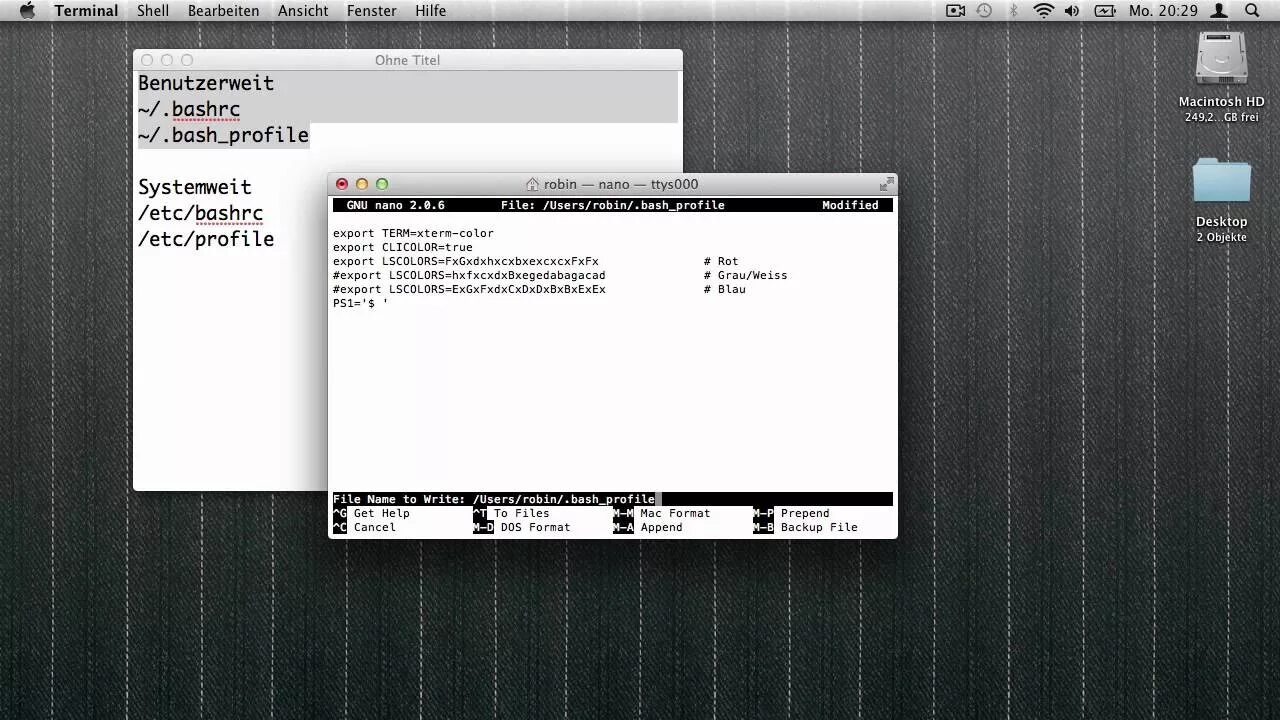
Task: Open the Time Machine menu bar icon
Action: (984, 10)
